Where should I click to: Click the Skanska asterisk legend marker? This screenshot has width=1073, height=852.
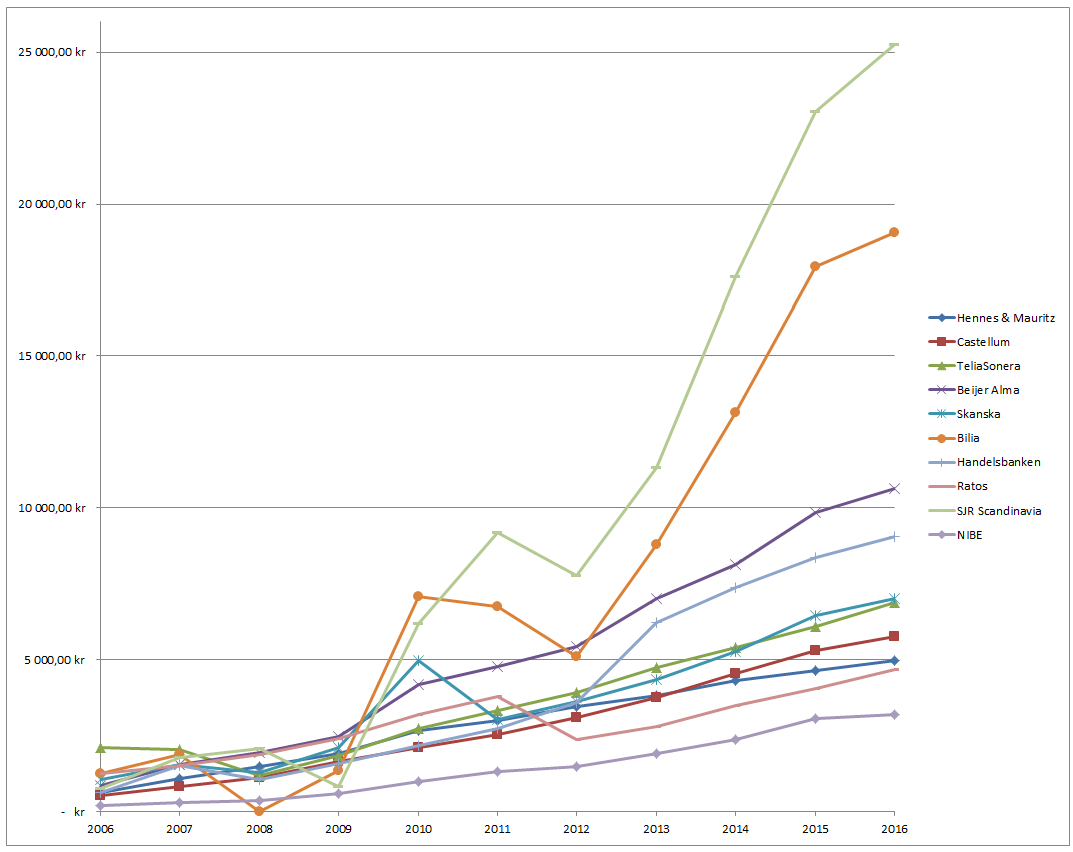[940, 413]
